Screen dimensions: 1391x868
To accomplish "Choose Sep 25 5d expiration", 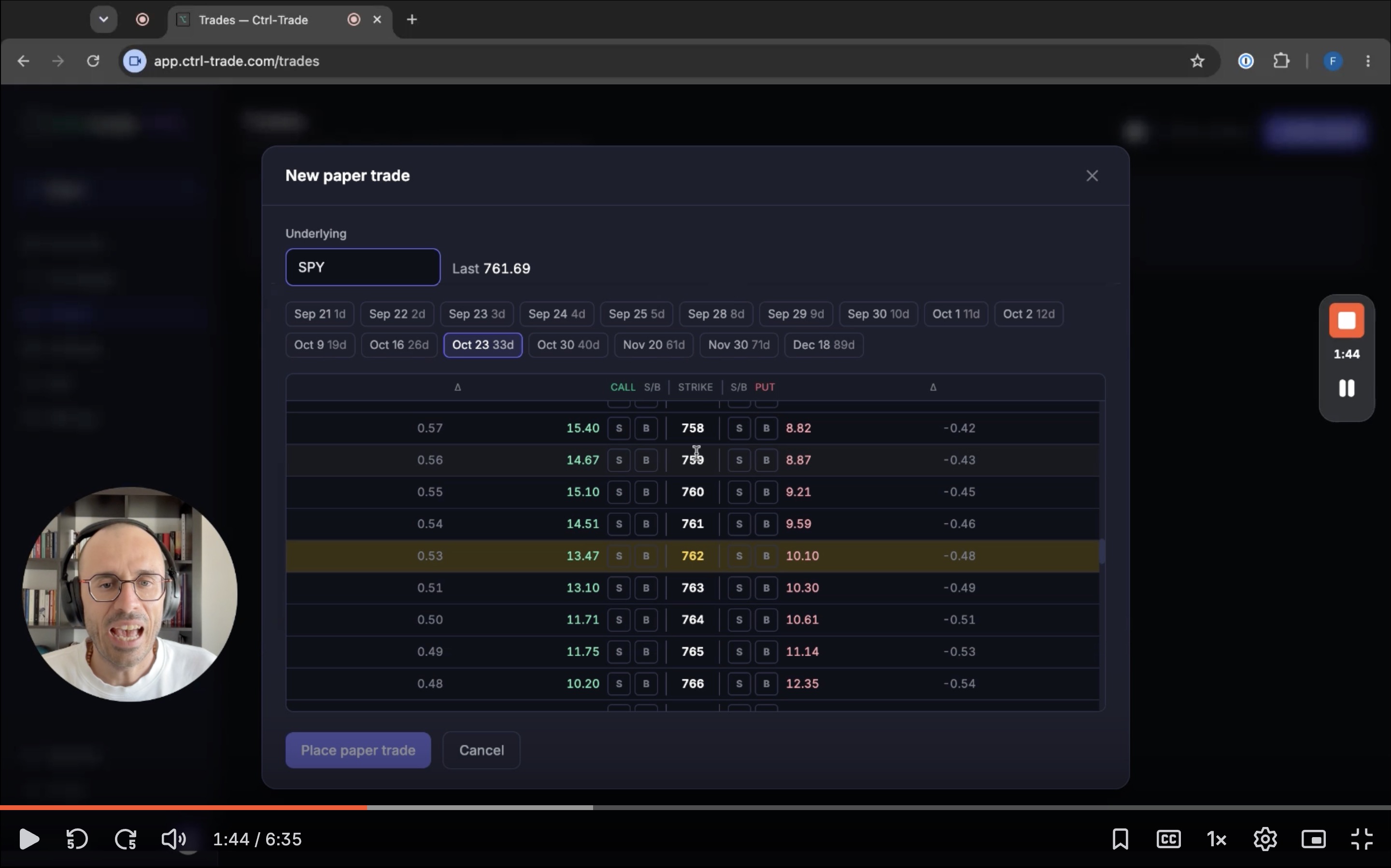I will point(637,314).
